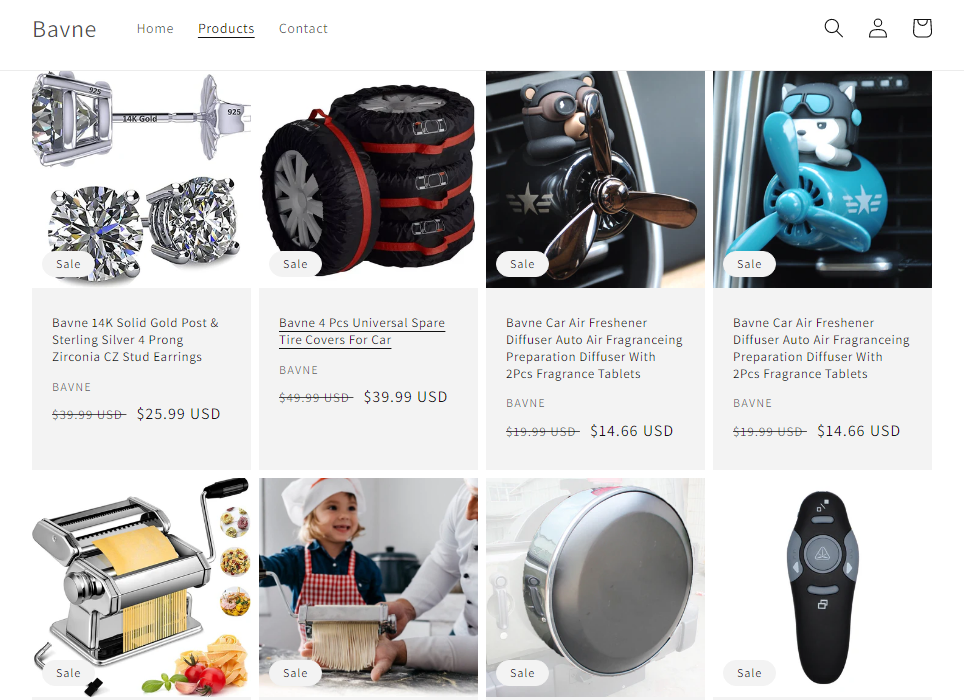This screenshot has height=700, width=964.
Task: Click the Sale badge on presenter remote
Action: pyautogui.click(x=749, y=673)
